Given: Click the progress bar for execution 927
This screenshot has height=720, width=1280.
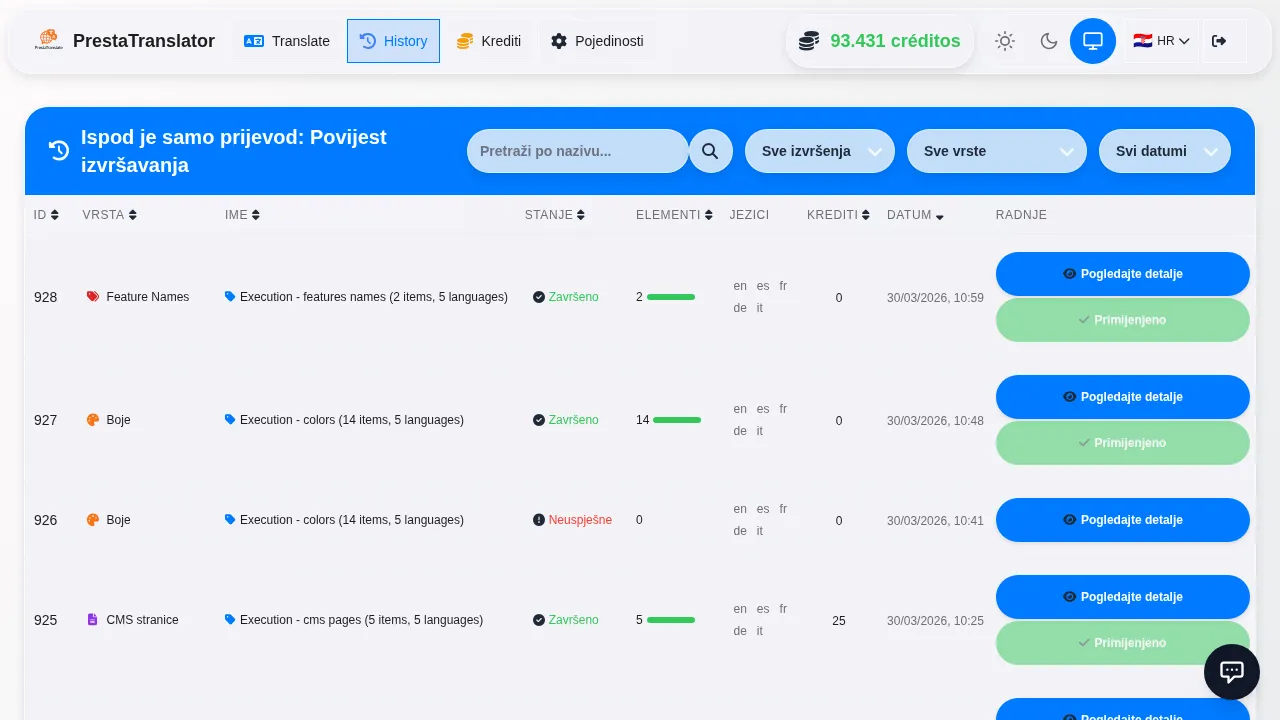Looking at the screenshot, I should pyautogui.click(x=677, y=420).
